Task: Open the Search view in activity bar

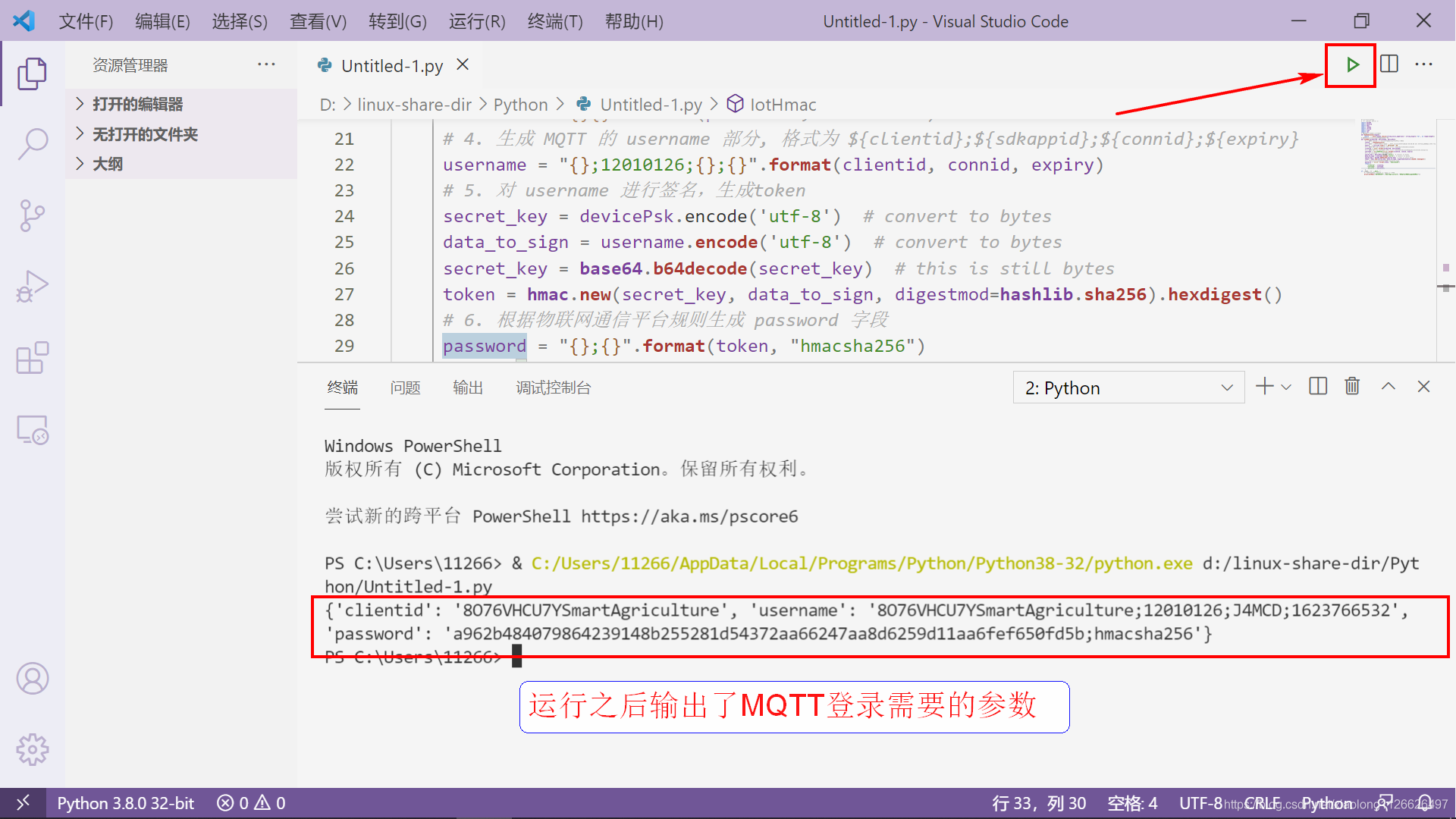Action: [x=32, y=143]
